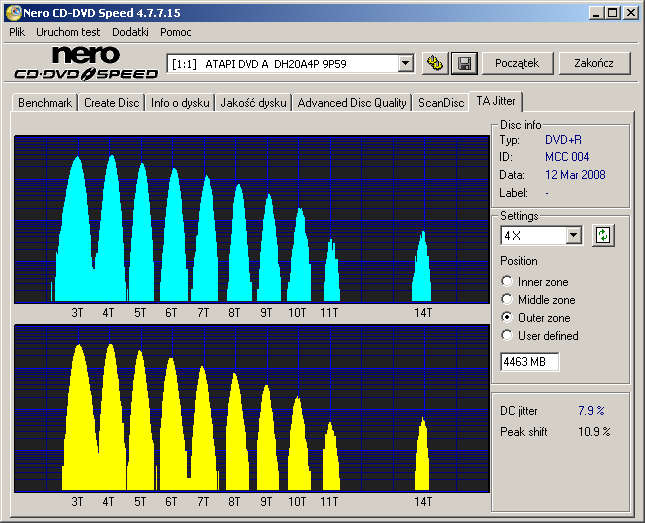Expand the 4 X speed dropdown
This screenshot has height=523, width=645.
(573, 236)
